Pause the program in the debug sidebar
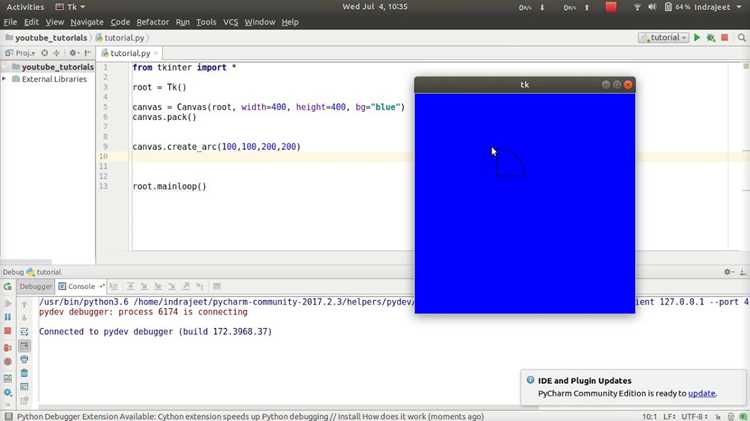The image size is (750, 421). (8, 317)
